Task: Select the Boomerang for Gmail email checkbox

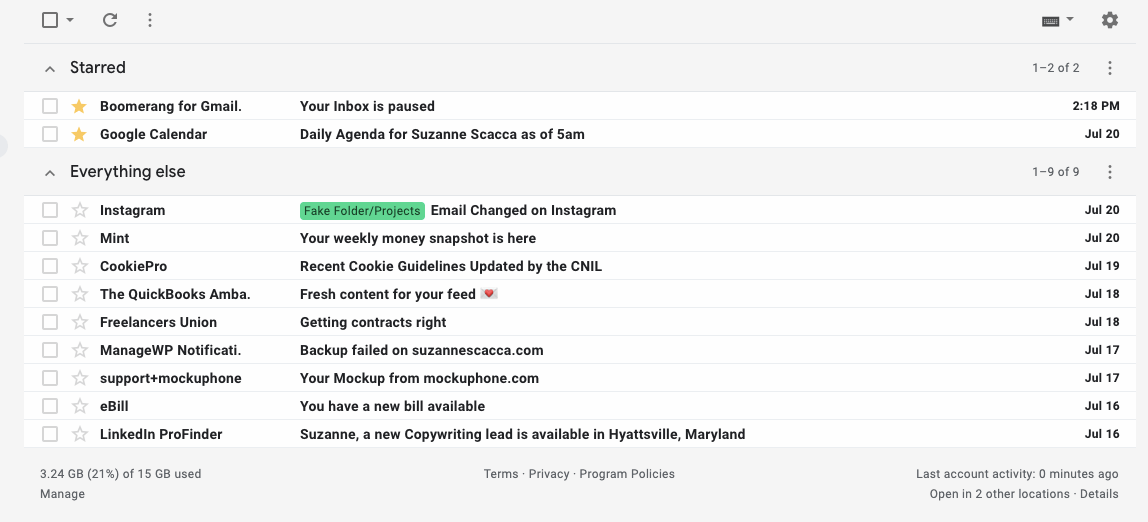Action: point(50,106)
